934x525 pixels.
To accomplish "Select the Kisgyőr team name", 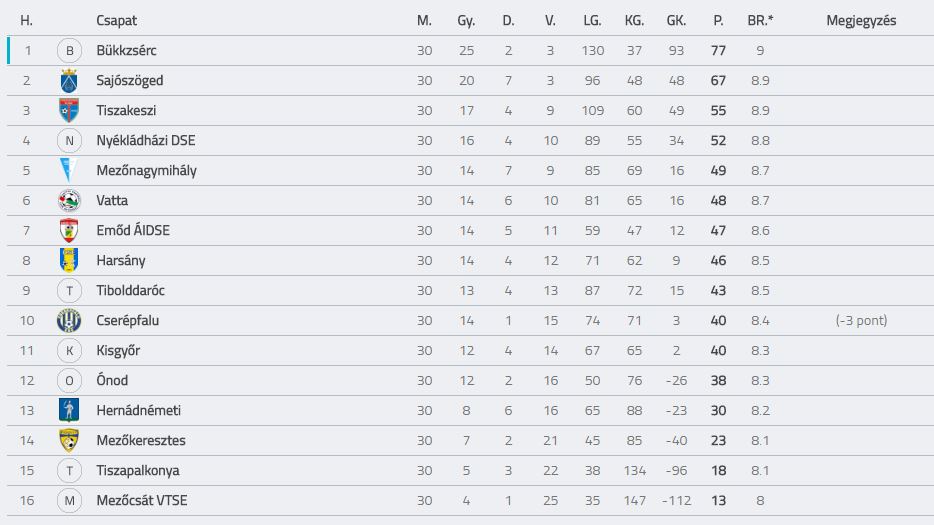I will (118, 350).
